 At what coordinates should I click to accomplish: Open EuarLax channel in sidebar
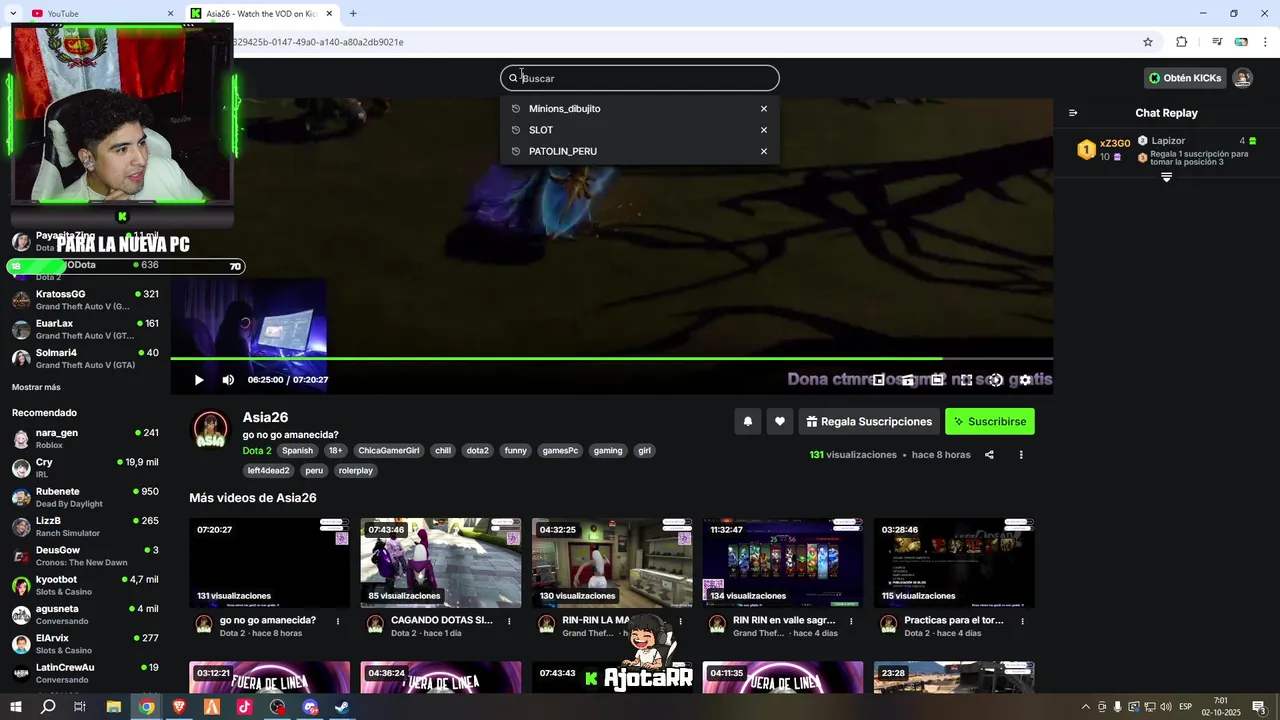click(85, 329)
